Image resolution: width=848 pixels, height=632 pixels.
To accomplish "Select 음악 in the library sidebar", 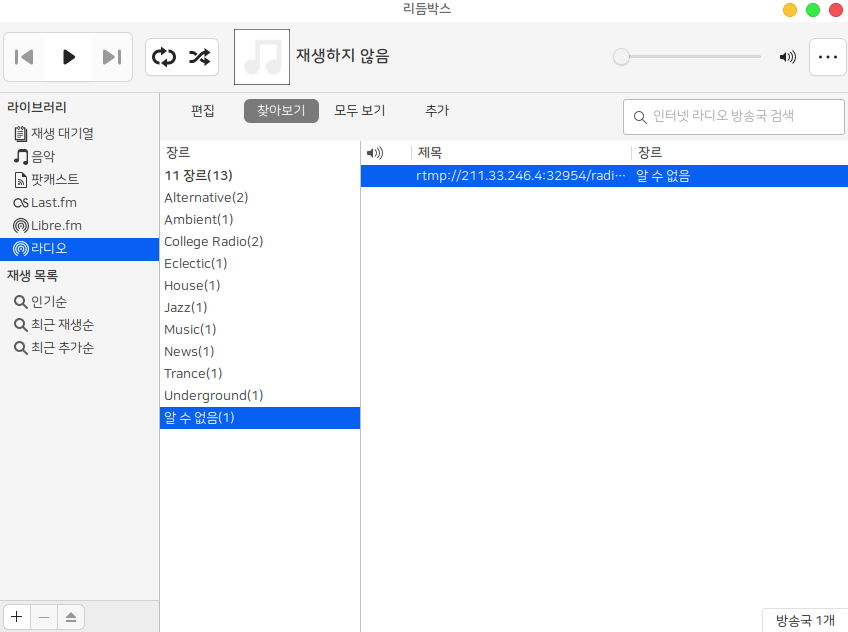I will click(42, 156).
